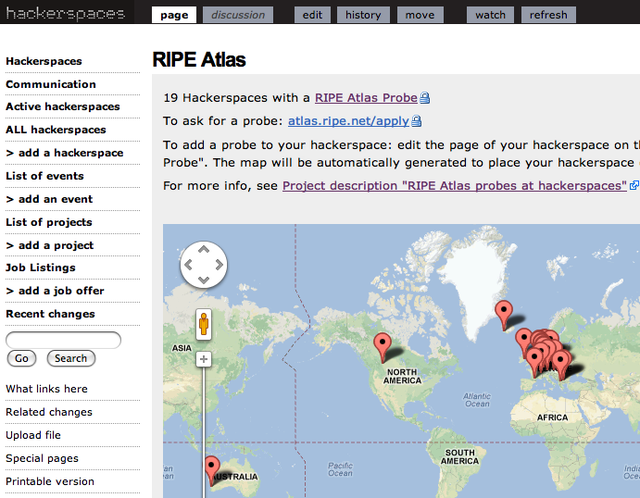
Task: Open ALL hackerspaces in the sidebar
Action: [x=56, y=130]
